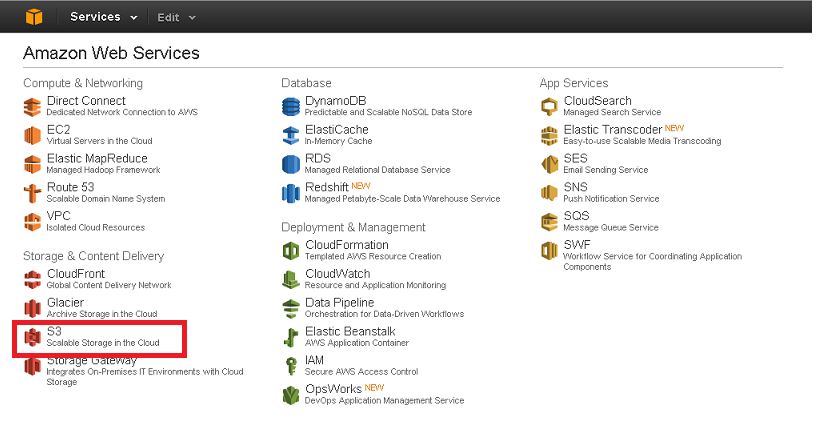Click the Elastic Transcoder icon

pos(549,136)
